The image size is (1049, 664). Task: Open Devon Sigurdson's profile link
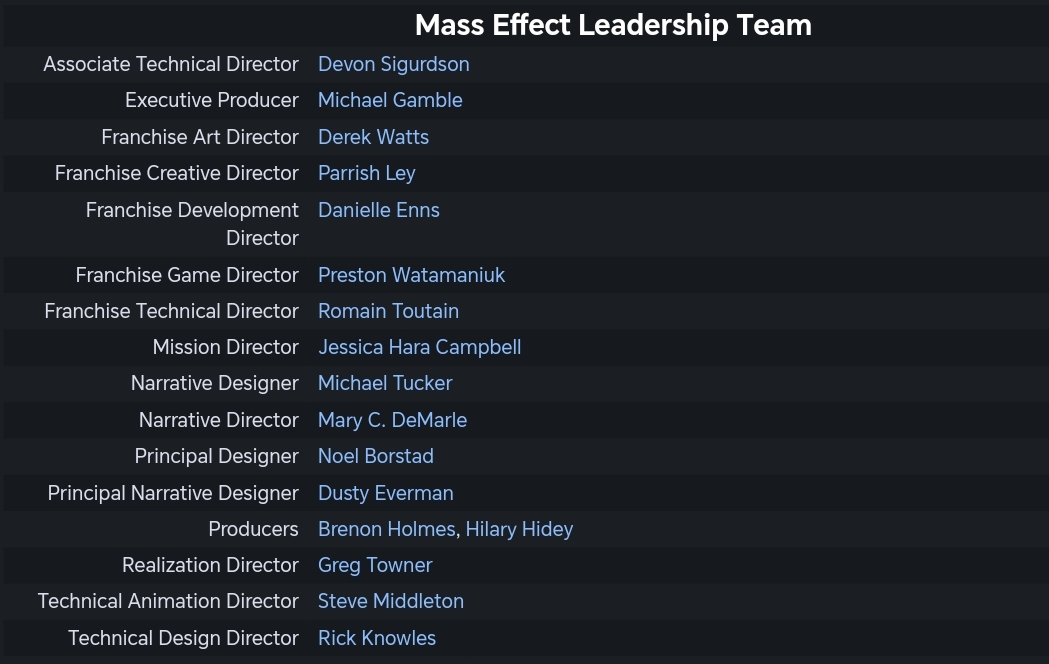point(393,64)
